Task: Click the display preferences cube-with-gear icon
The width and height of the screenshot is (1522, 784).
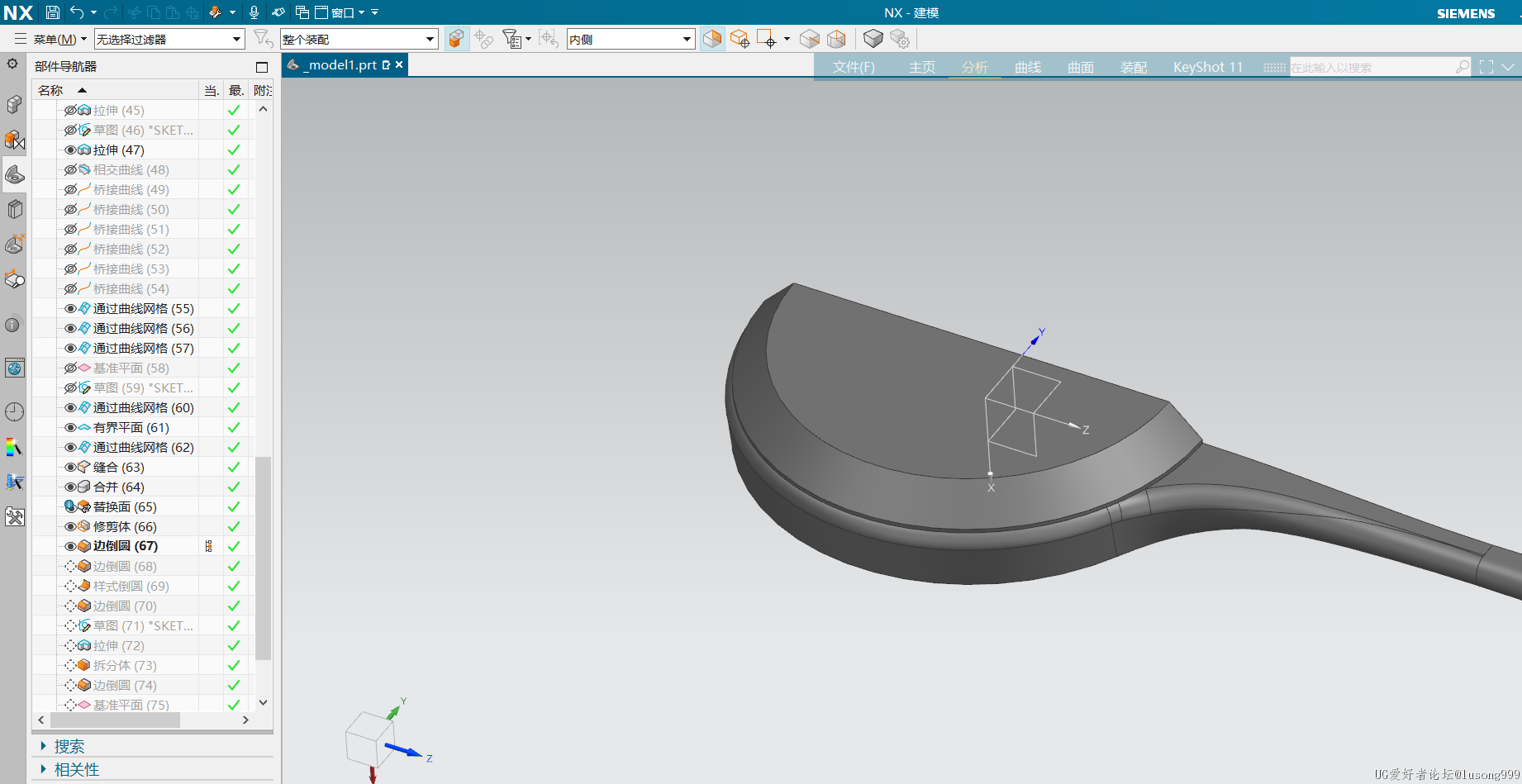Action: click(x=899, y=39)
